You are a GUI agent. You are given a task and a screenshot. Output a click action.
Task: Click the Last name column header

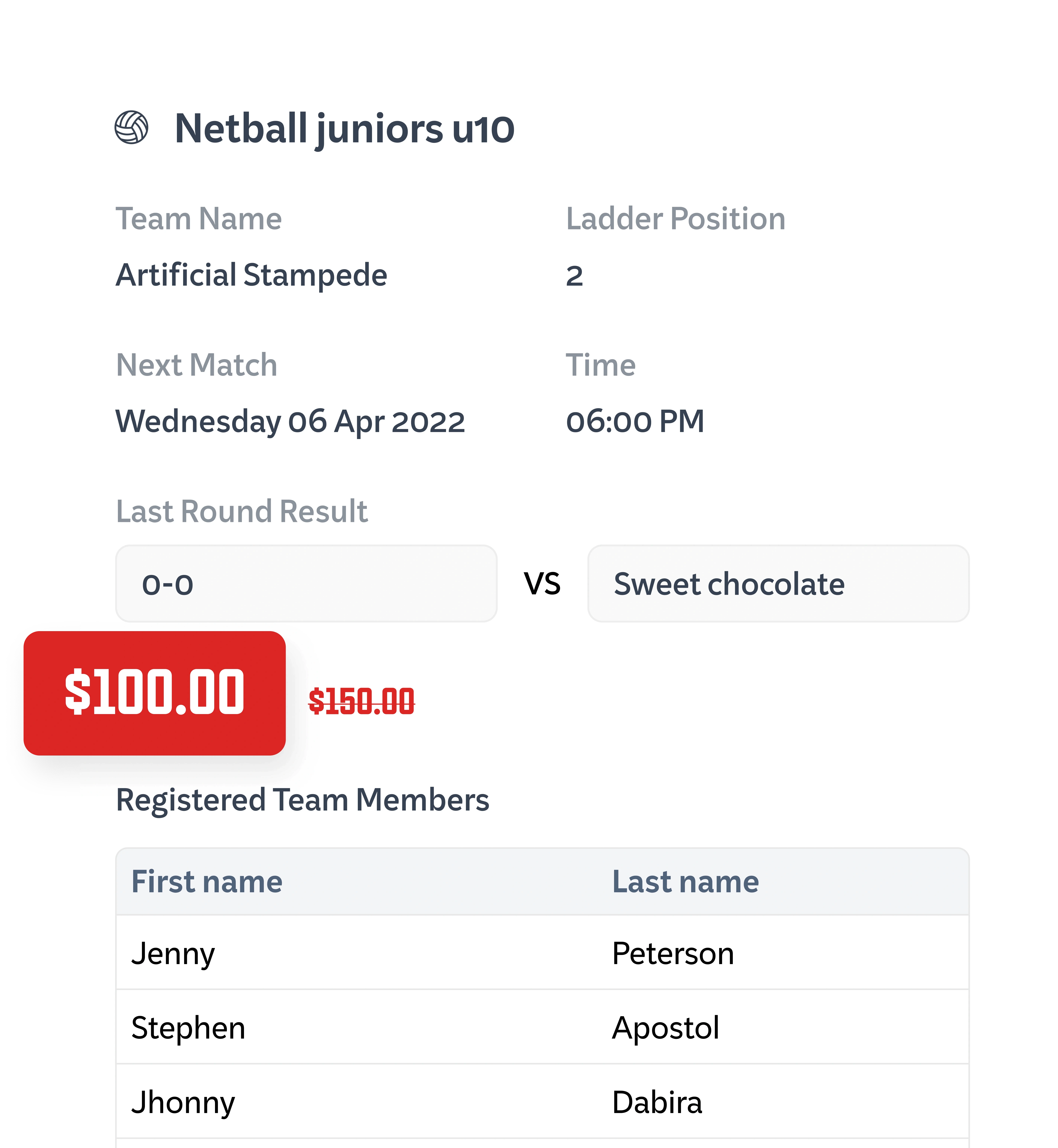point(685,881)
